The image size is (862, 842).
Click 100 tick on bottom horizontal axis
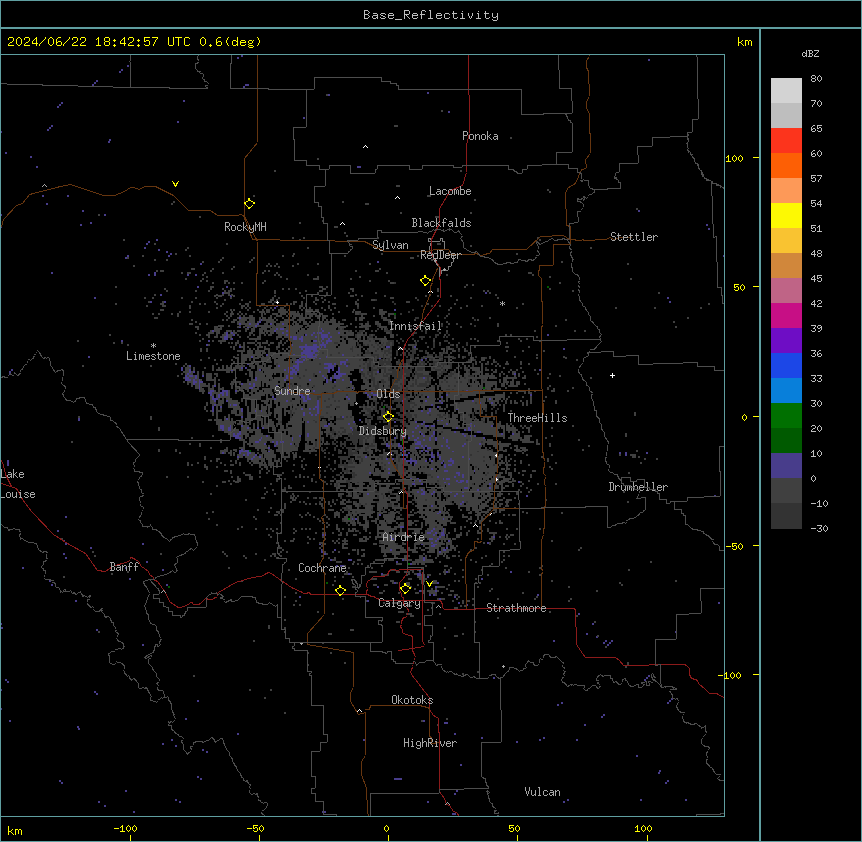(643, 828)
